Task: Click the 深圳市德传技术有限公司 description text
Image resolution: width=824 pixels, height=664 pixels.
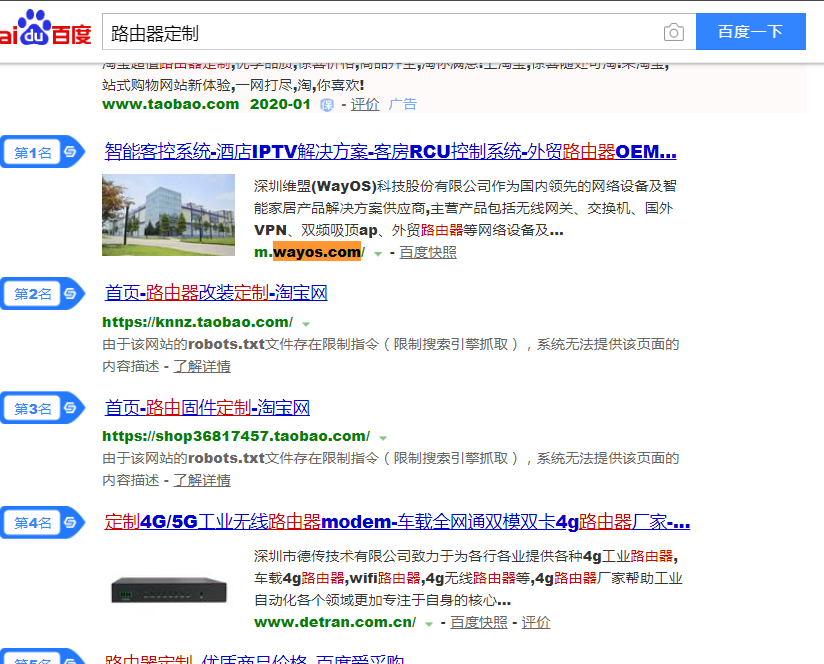Action: coord(468,578)
